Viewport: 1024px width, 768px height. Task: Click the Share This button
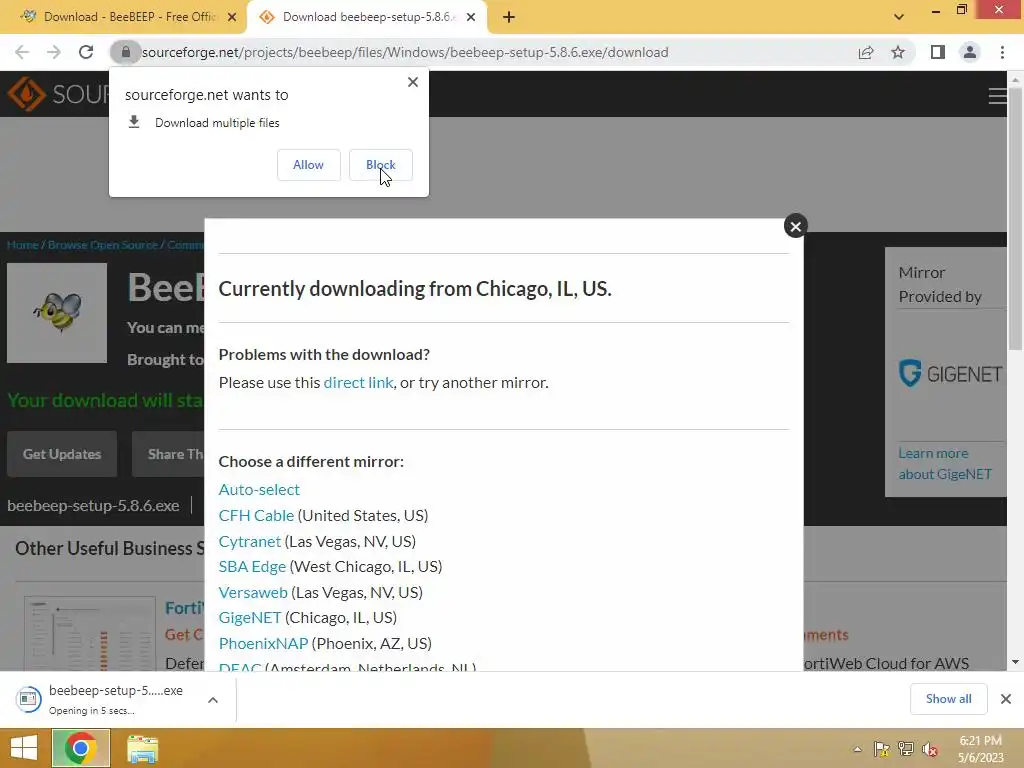pos(168,454)
